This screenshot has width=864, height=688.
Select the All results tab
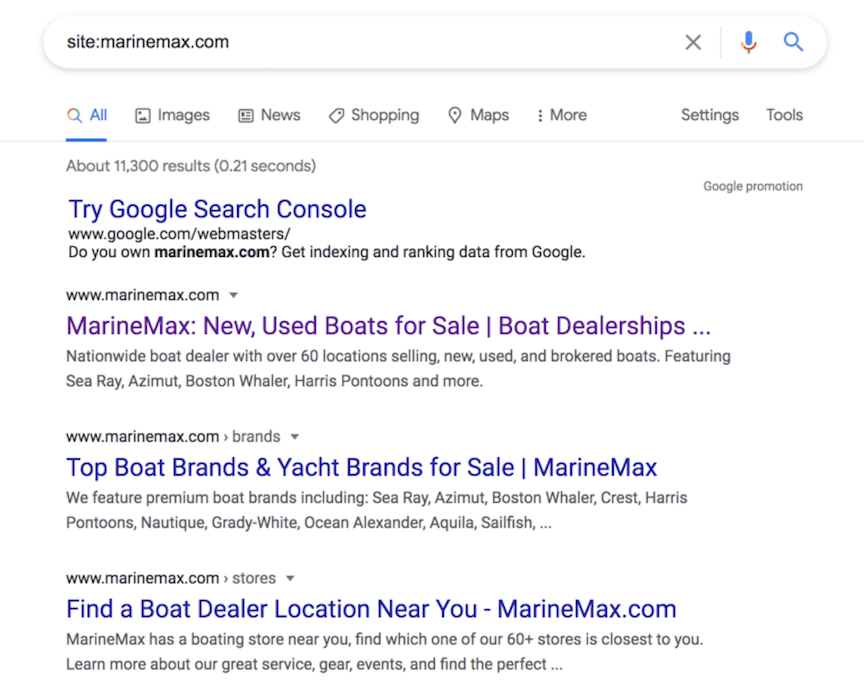(x=87, y=115)
